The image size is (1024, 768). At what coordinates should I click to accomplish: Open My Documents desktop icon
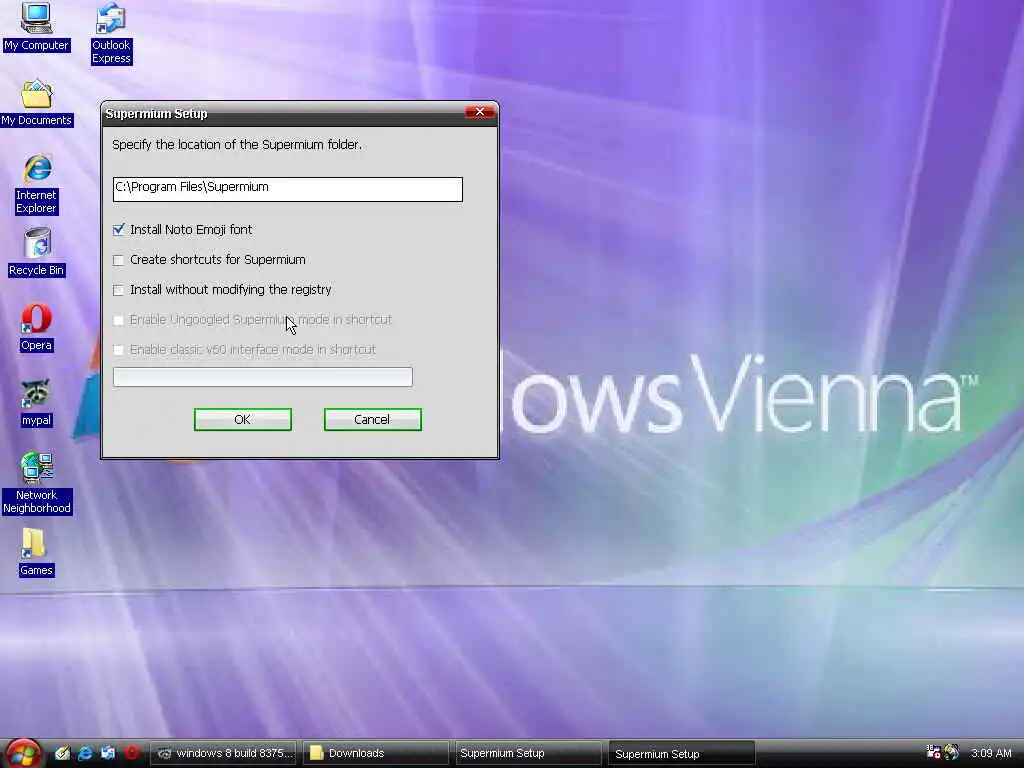[37, 103]
